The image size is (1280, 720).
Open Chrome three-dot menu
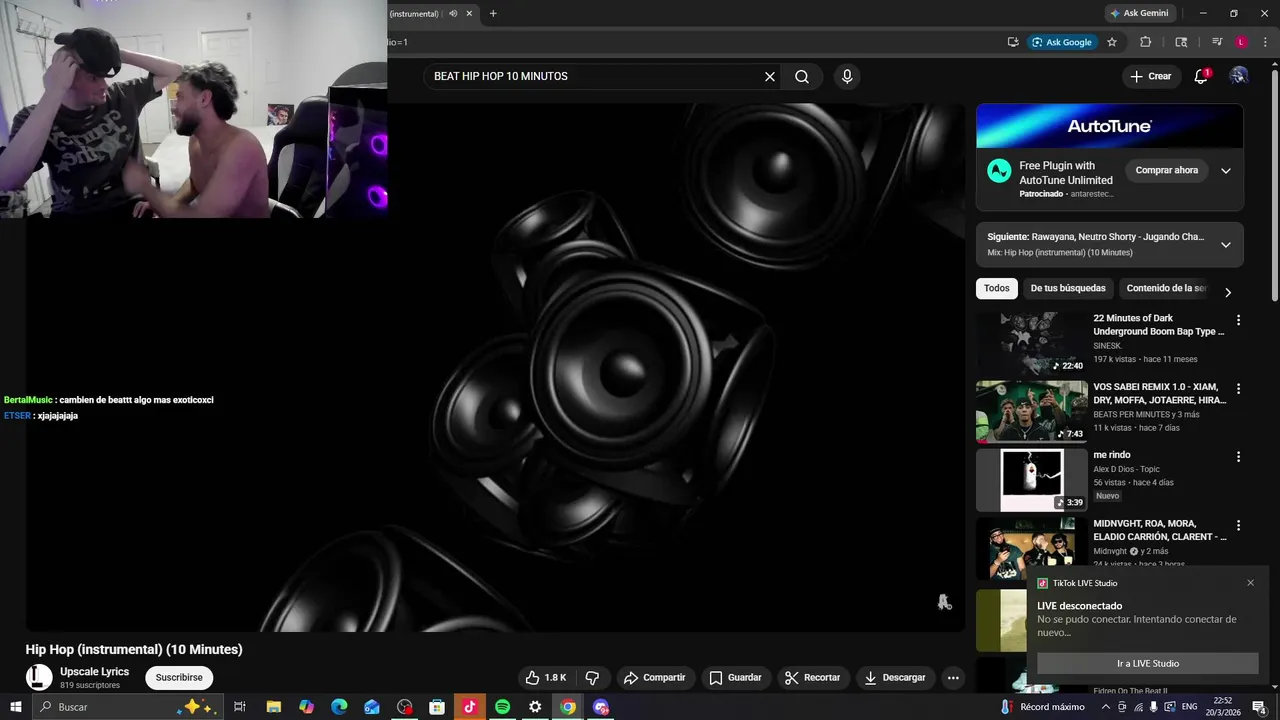click(1265, 42)
